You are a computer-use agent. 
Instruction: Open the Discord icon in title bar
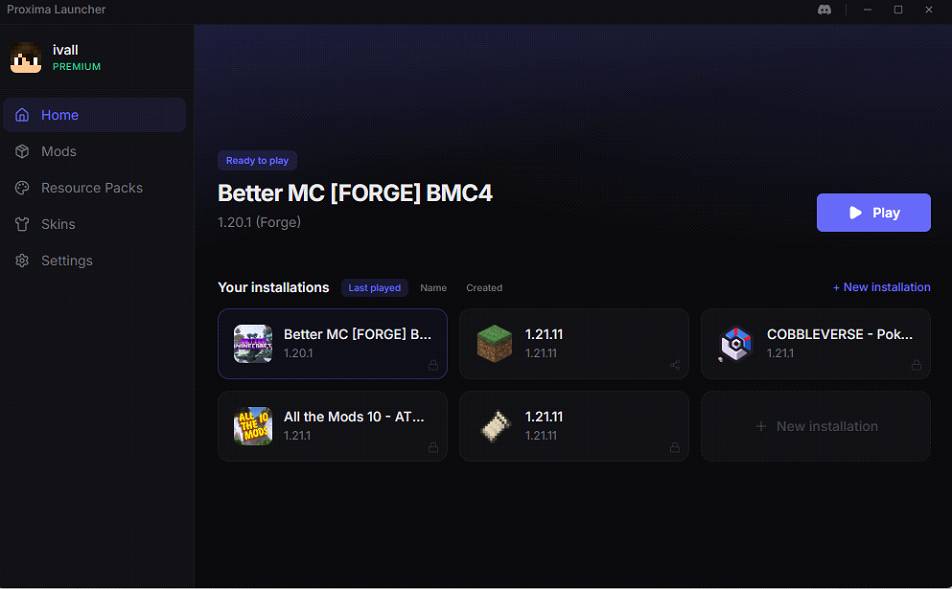coord(824,10)
